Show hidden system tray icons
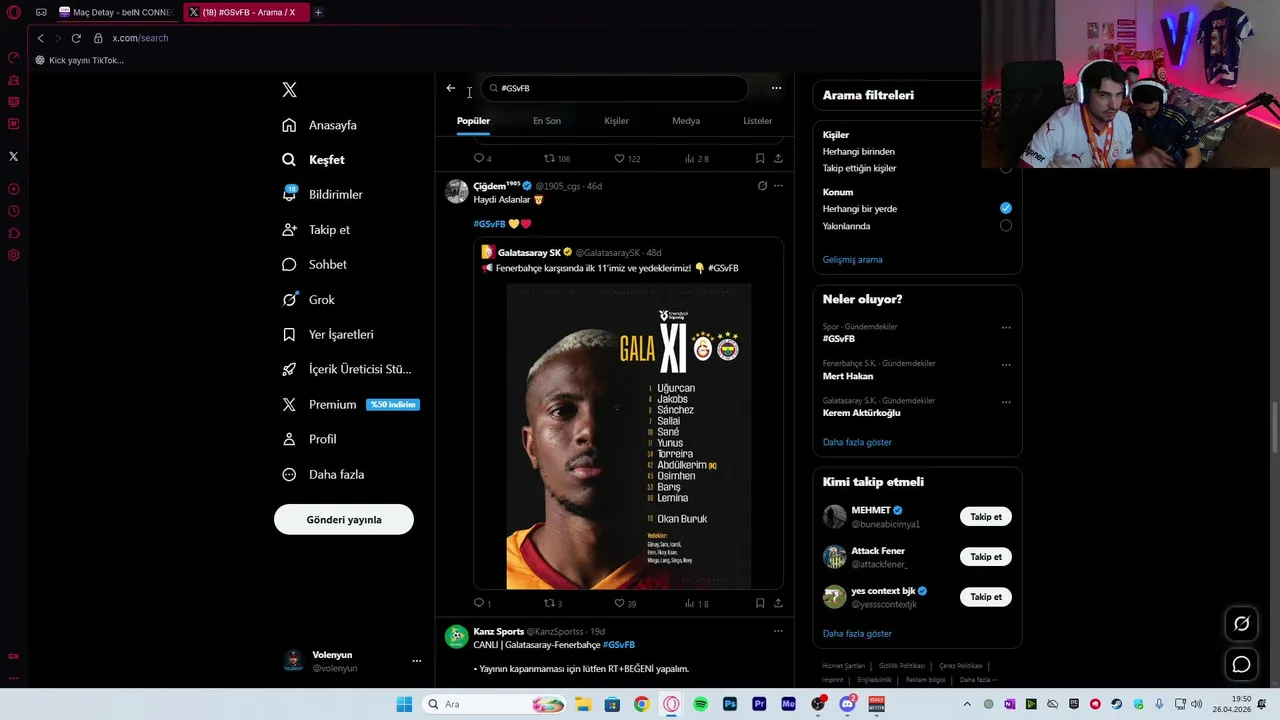Image resolution: width=1280 pixels, height=720 pixels. (x=966, y=704)
